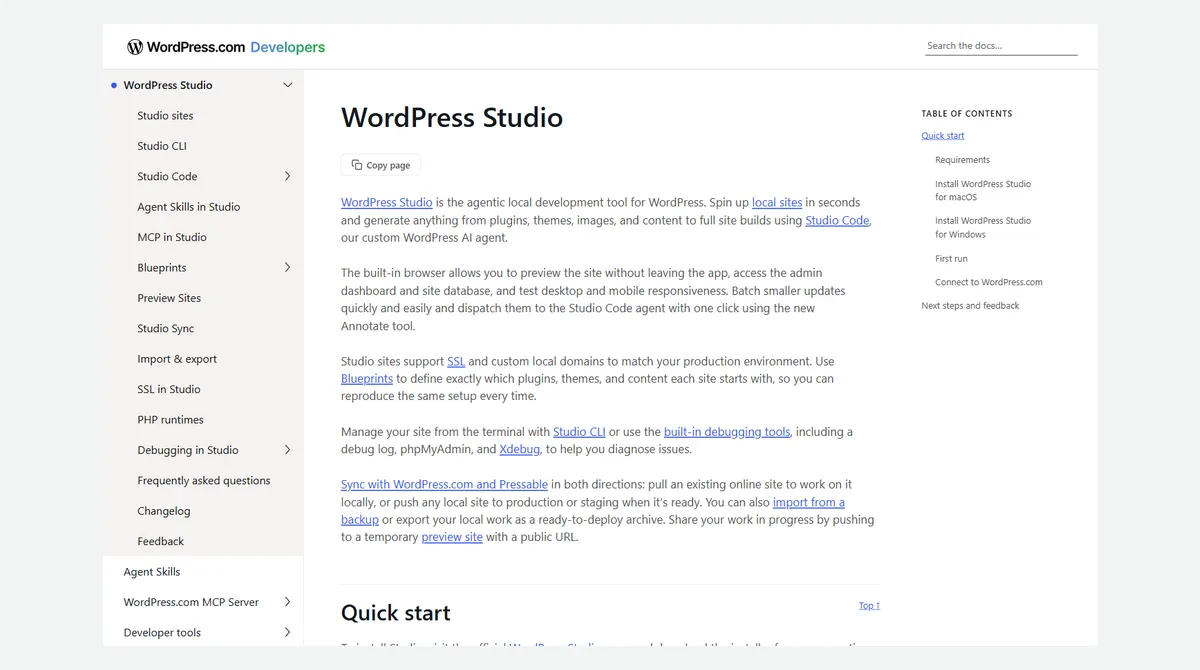Screen dimensions: 1200x670
Task: Open SSL in Studio sidebar item
Action: 169,389
